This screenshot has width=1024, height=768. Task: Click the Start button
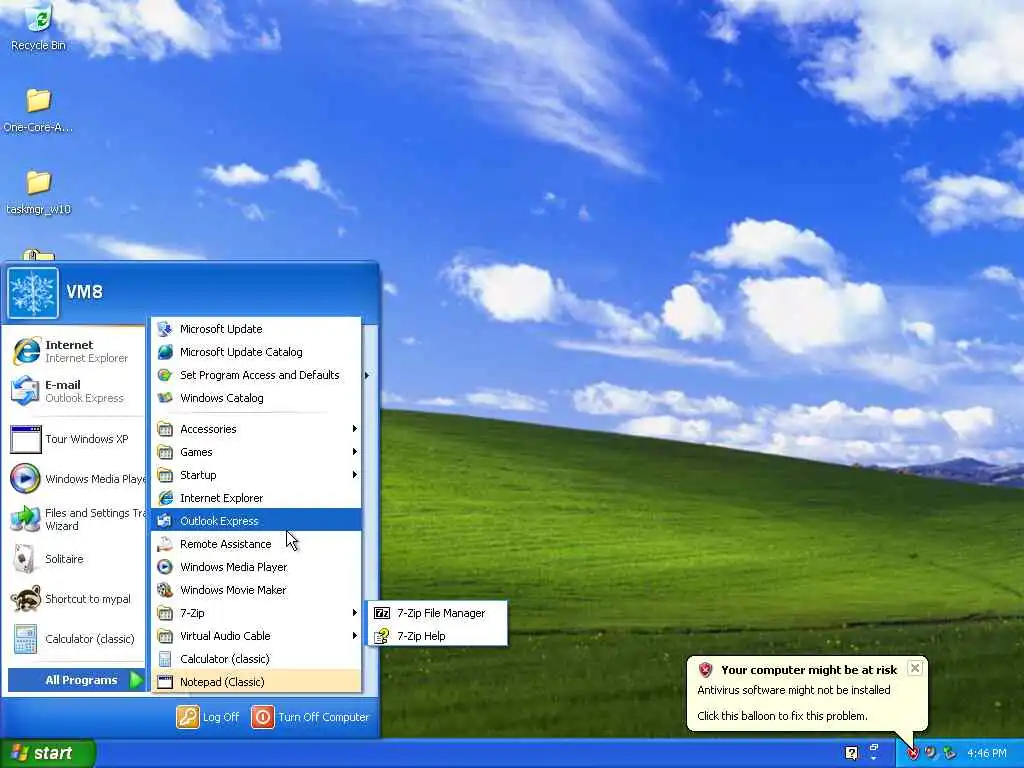(47, 753)
